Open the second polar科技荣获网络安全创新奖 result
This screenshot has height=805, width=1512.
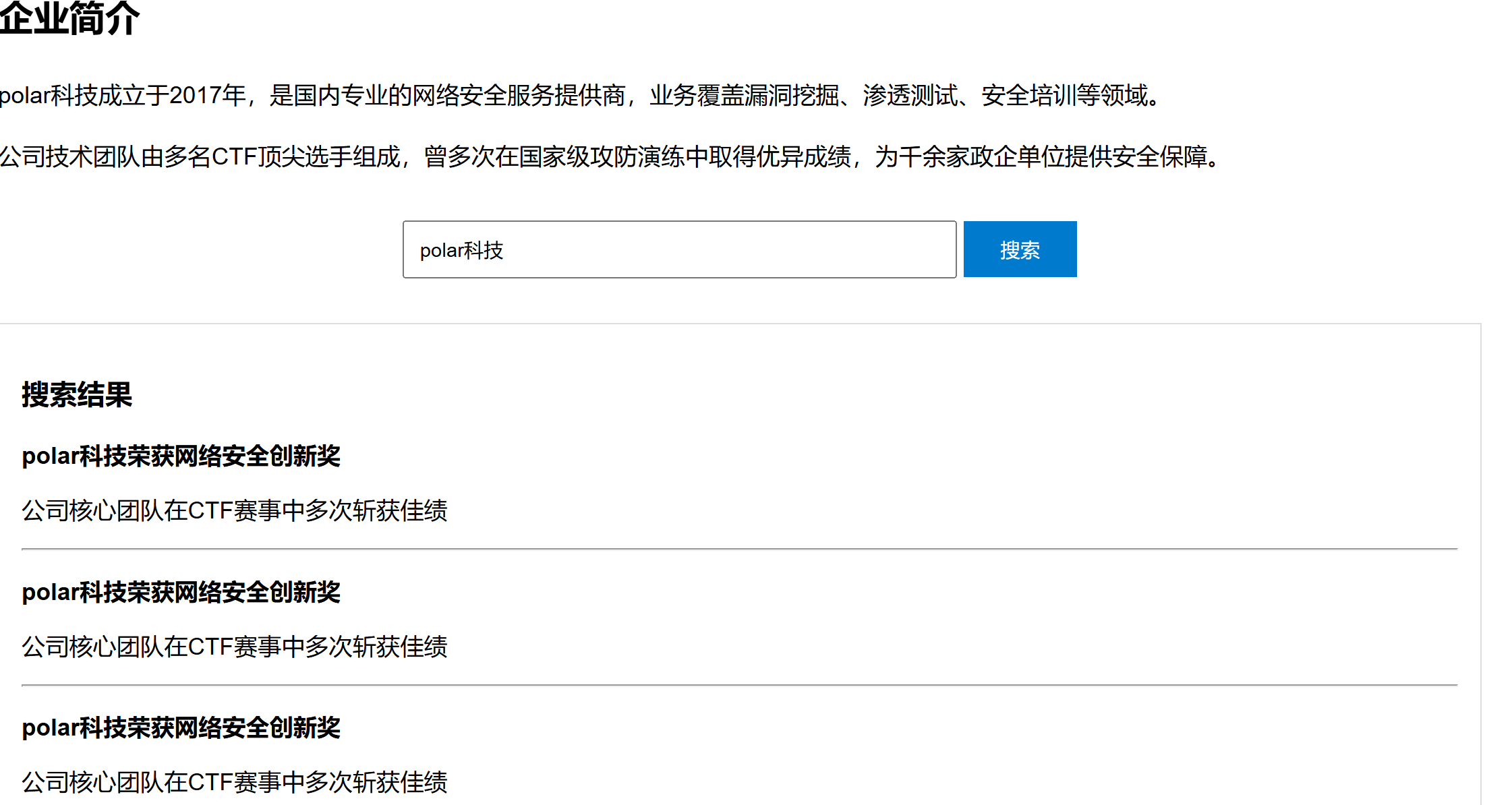click(x=181, y=593)
